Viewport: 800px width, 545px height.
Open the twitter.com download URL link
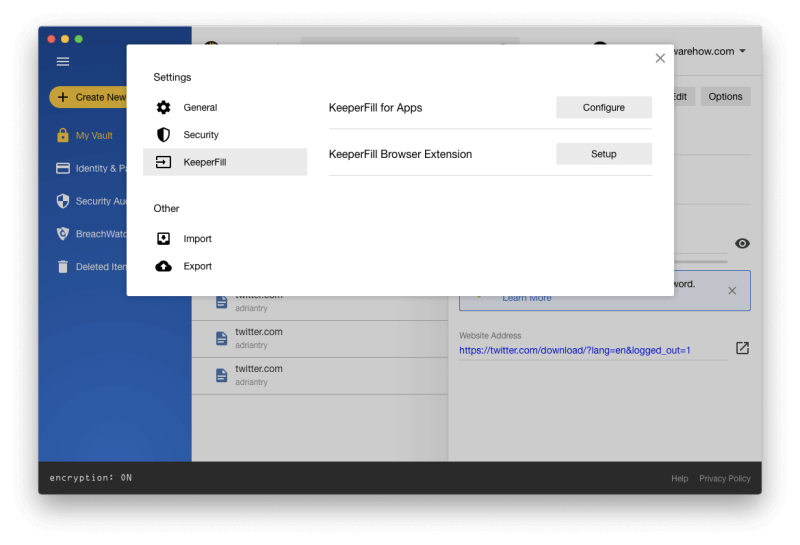(x=574, y=350)
